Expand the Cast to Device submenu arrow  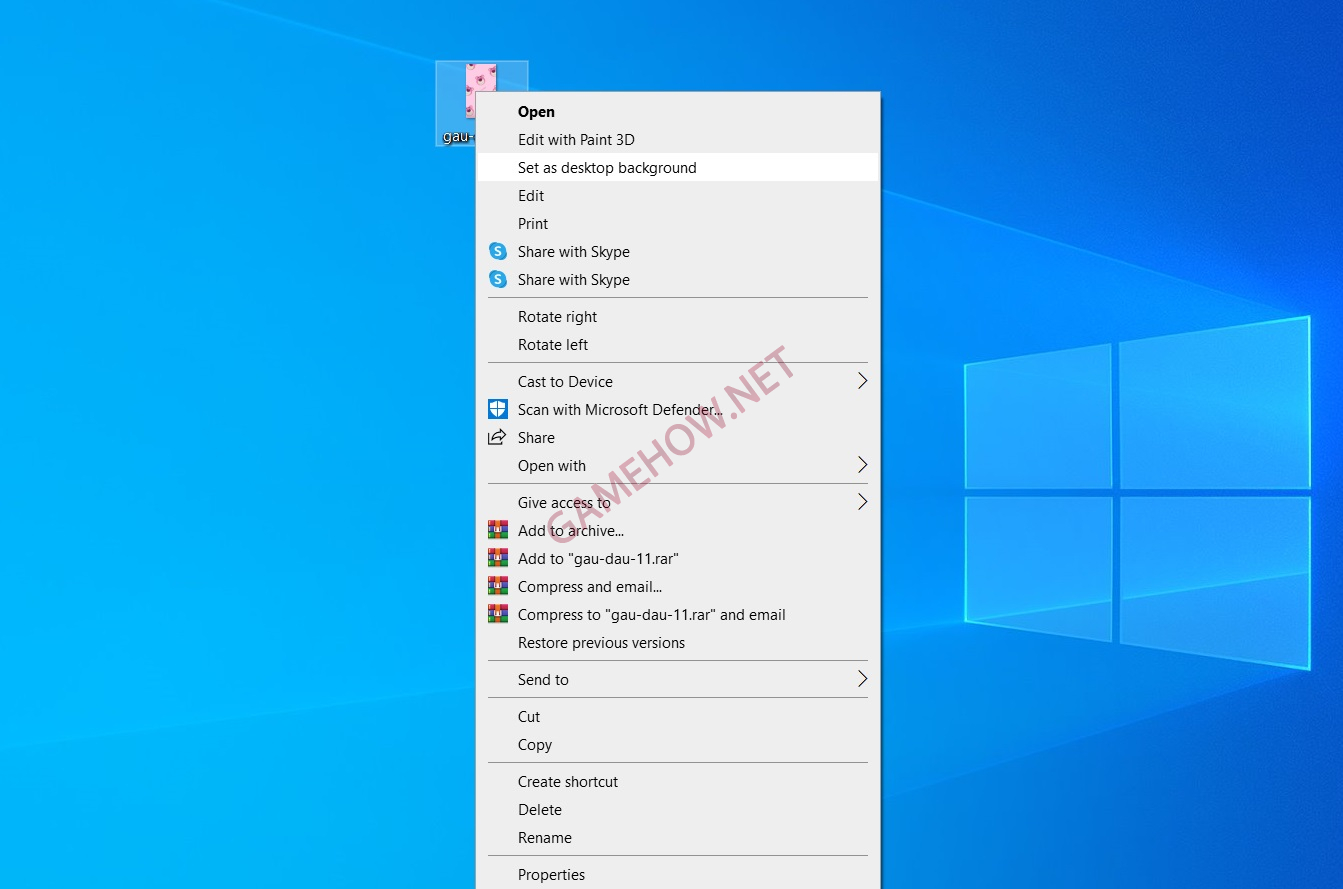861,381
